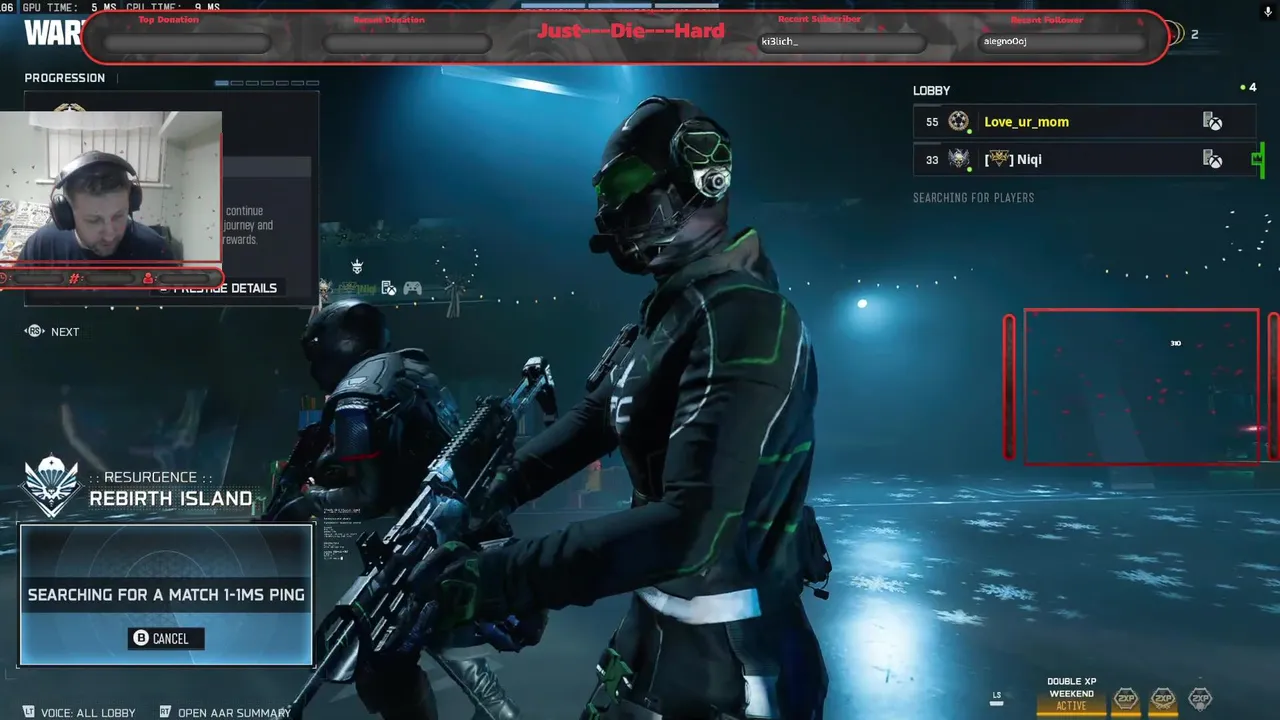
Task: Click the Just---Die---Hard overlay title
Action: coord(630,31)
